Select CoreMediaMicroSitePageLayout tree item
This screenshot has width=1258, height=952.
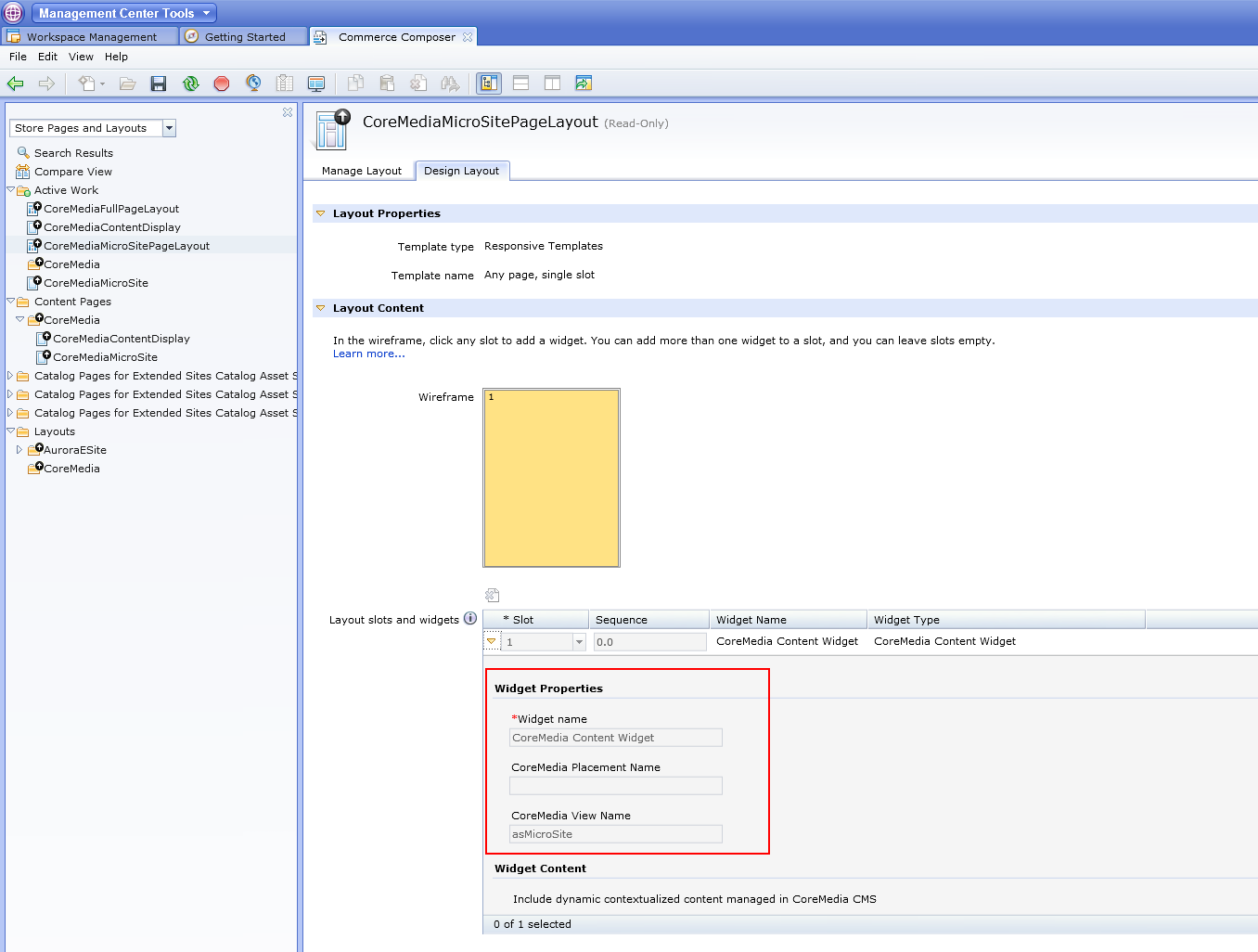[x=126, y=246]
